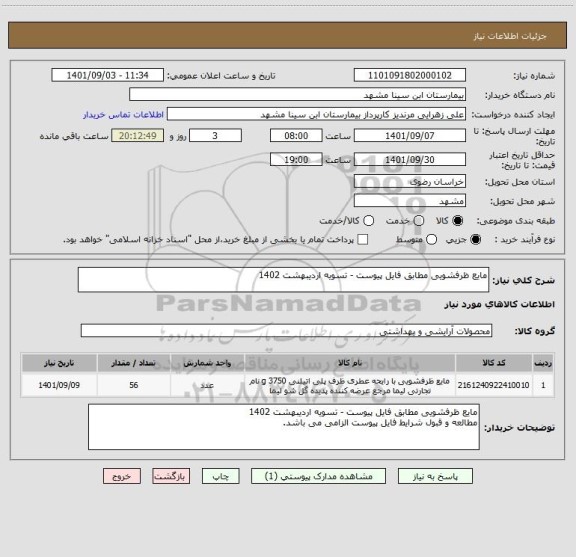The height and width of the screenshot is (557, 576).
Task: Click the تعداد / مقدار column header
Action: point(134,363)
